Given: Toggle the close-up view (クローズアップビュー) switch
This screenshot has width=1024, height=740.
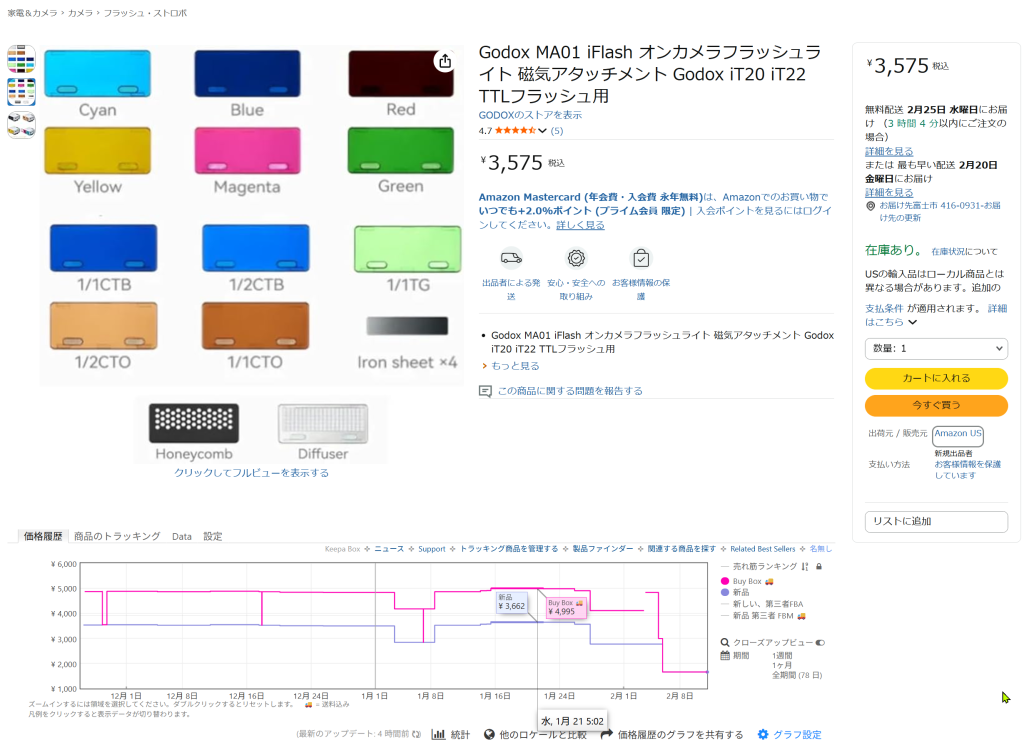Looking at the screenshot, I should pos(820,643).
